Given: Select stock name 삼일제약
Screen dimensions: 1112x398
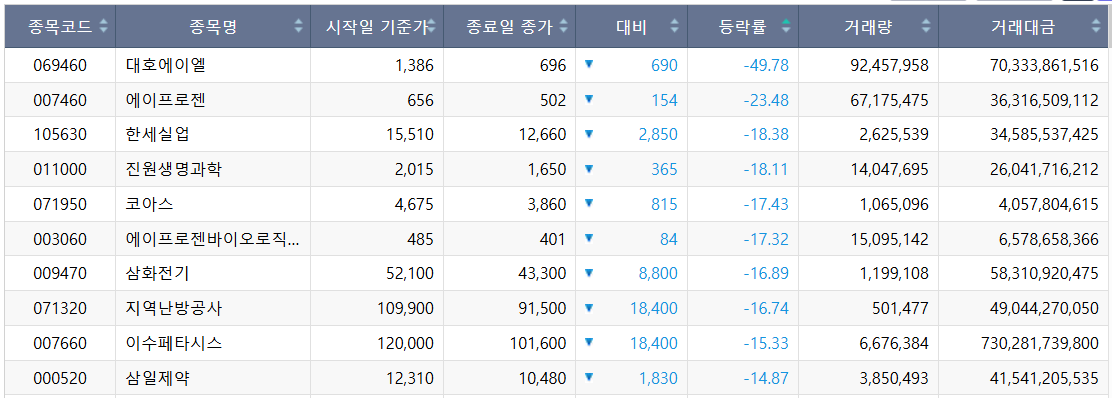Looking at the screenshot, I should point(157,379).
